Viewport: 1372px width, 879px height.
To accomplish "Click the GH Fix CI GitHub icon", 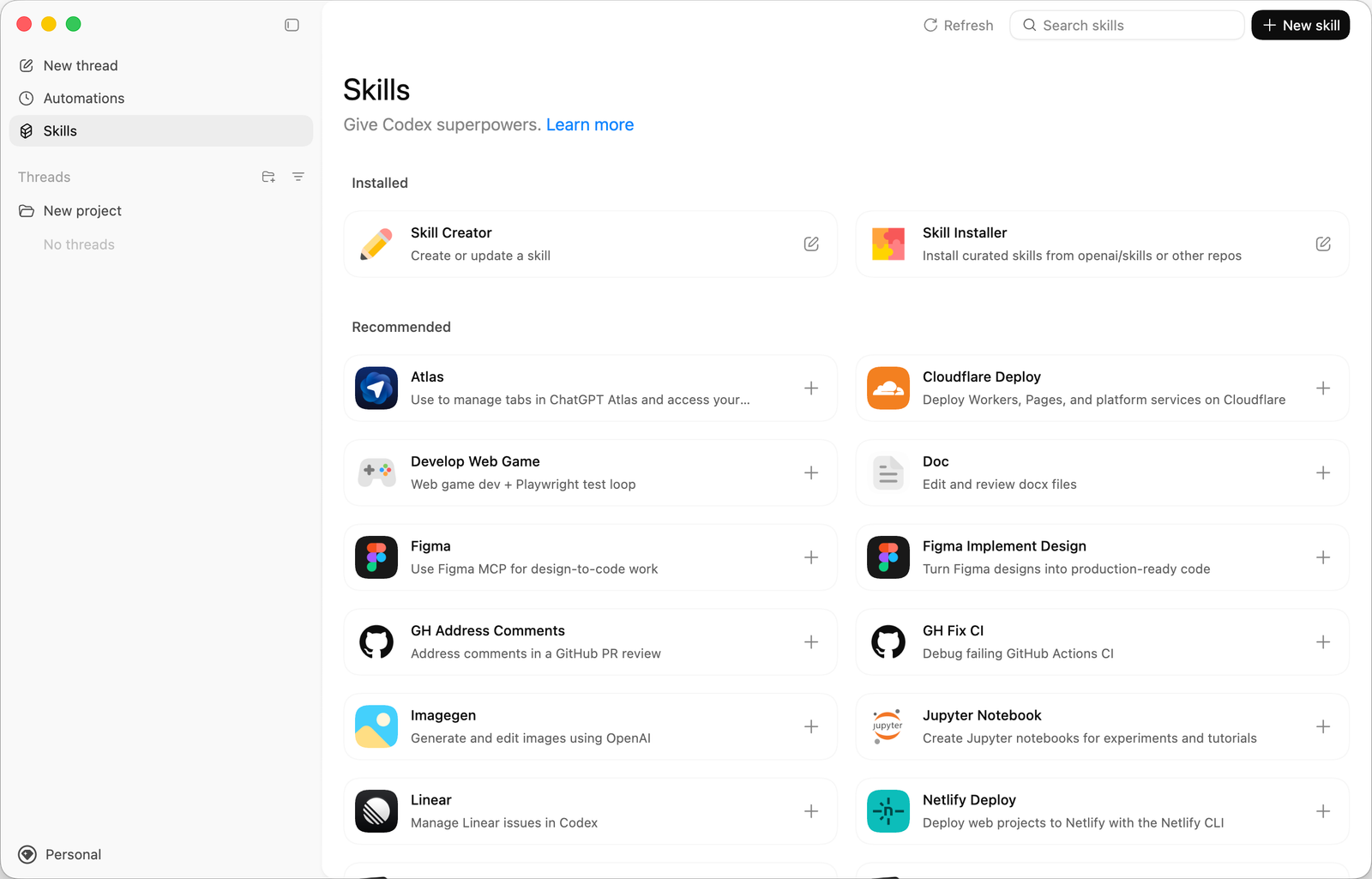I will [888, 641].
